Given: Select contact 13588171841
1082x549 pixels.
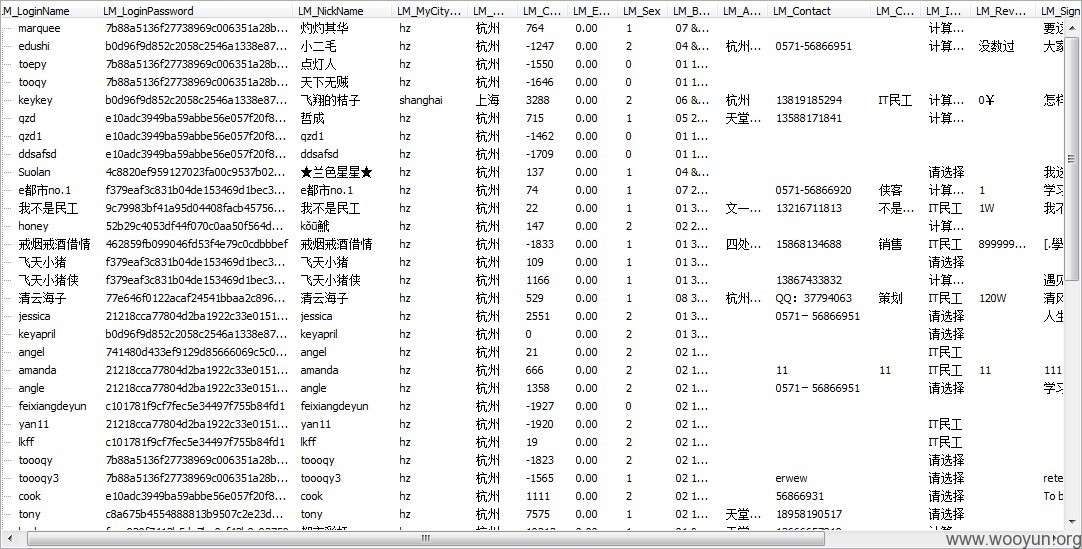Looking at the screenshot, I should (x=809, y=118).
